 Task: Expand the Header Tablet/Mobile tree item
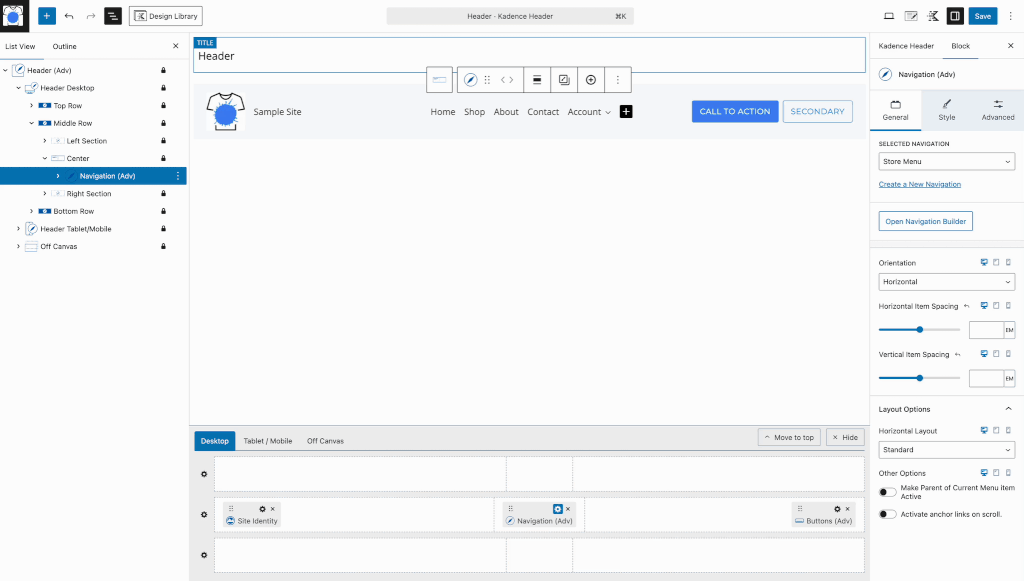coord(18,228)
